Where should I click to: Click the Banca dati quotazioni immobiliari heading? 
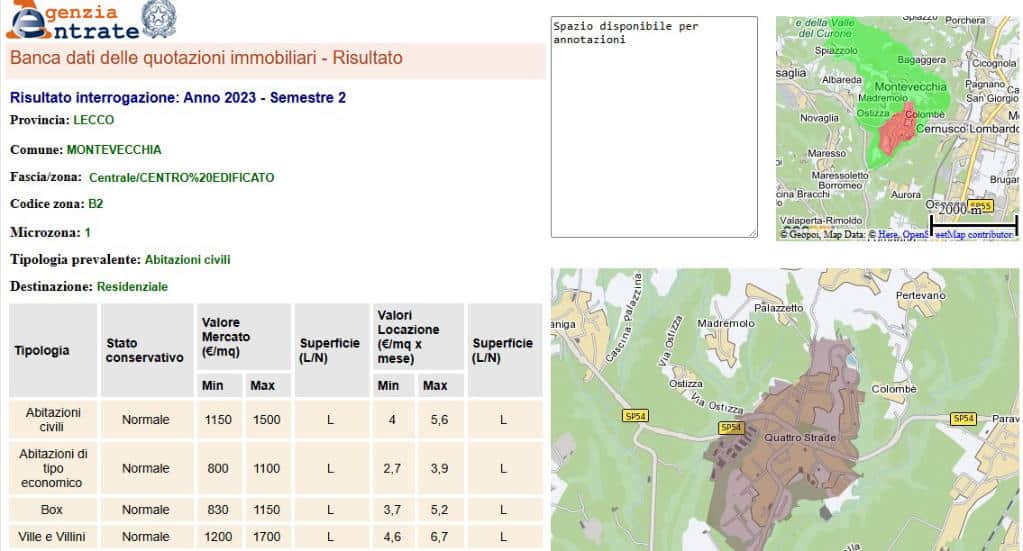coord(206,59)
